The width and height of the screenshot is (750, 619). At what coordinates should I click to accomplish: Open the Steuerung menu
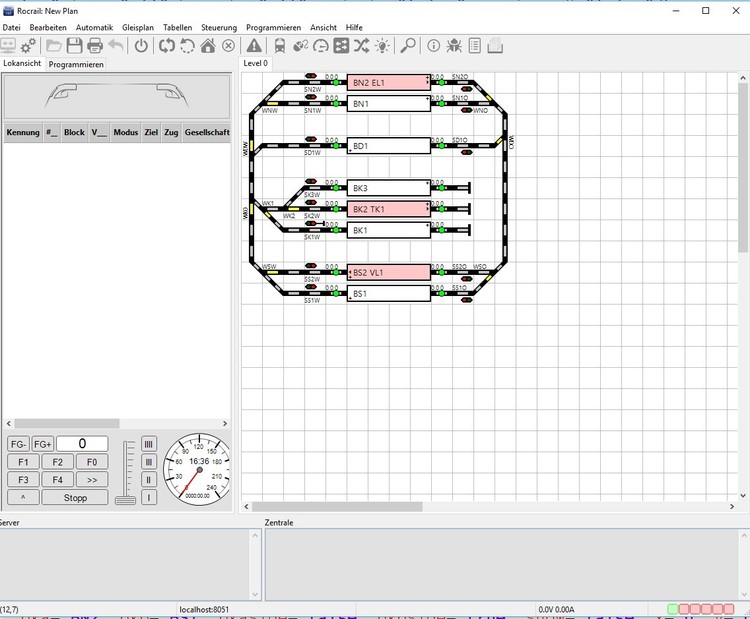click(x=219, y=27)
